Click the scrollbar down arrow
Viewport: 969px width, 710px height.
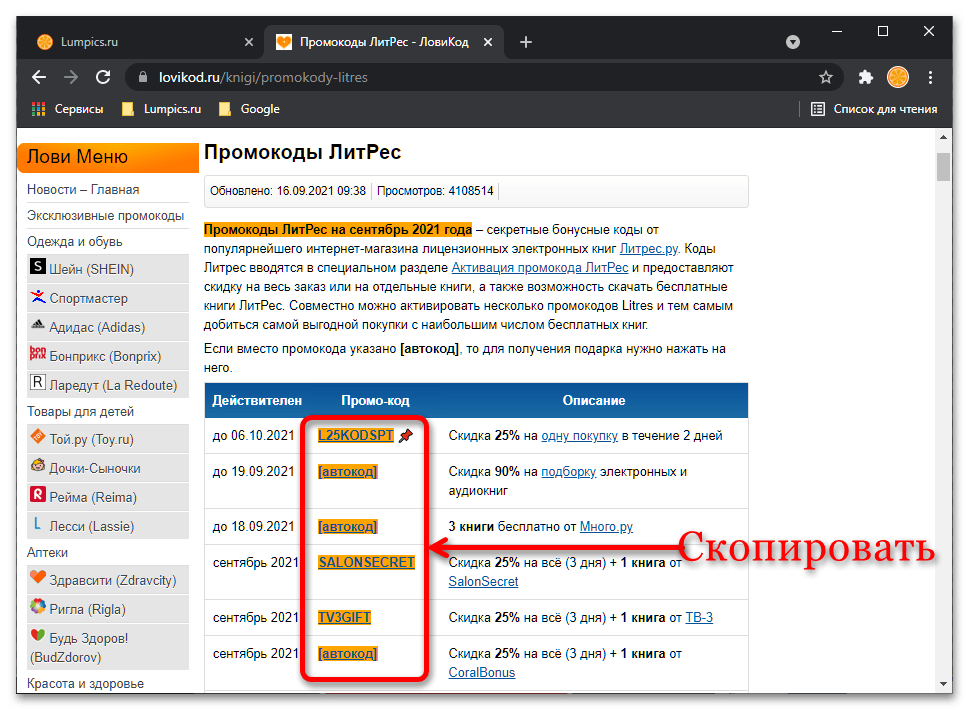click(943, 683)
